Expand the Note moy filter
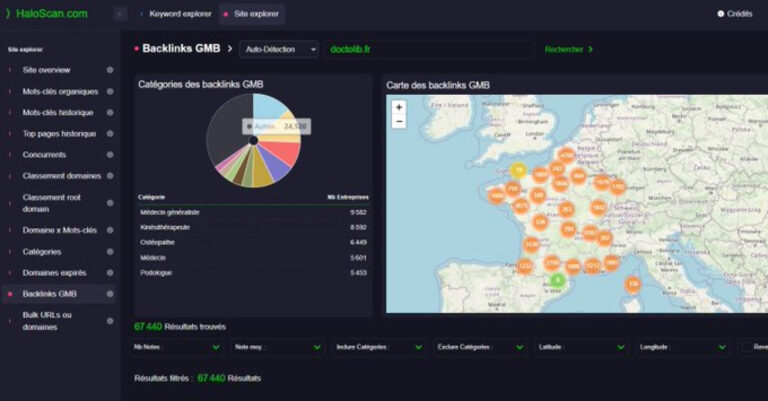The image size is (768, 401). click(278, 347)
